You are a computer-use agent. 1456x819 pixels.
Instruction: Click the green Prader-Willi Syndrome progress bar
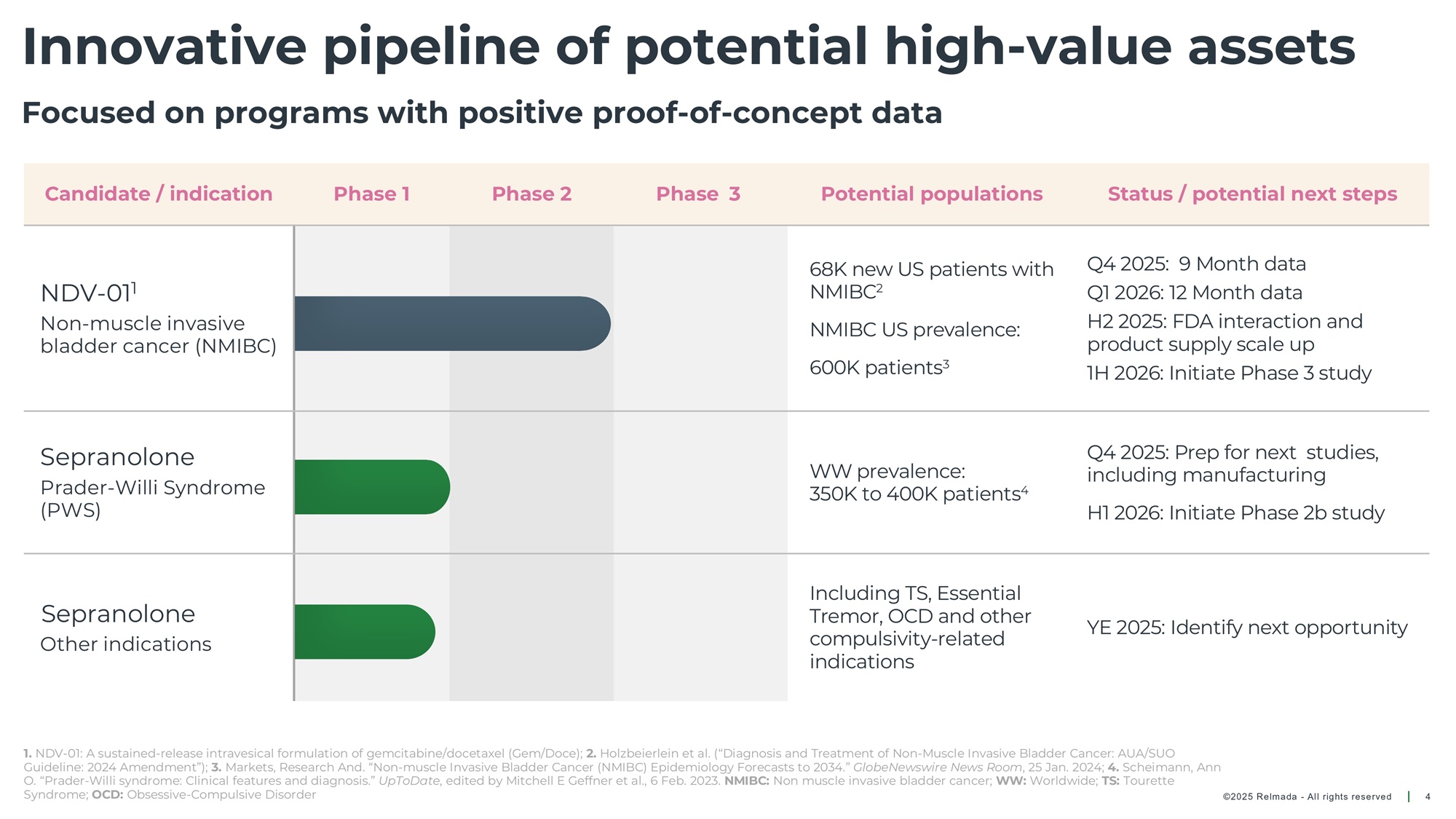pyautogui.click(x=371, y=487)
